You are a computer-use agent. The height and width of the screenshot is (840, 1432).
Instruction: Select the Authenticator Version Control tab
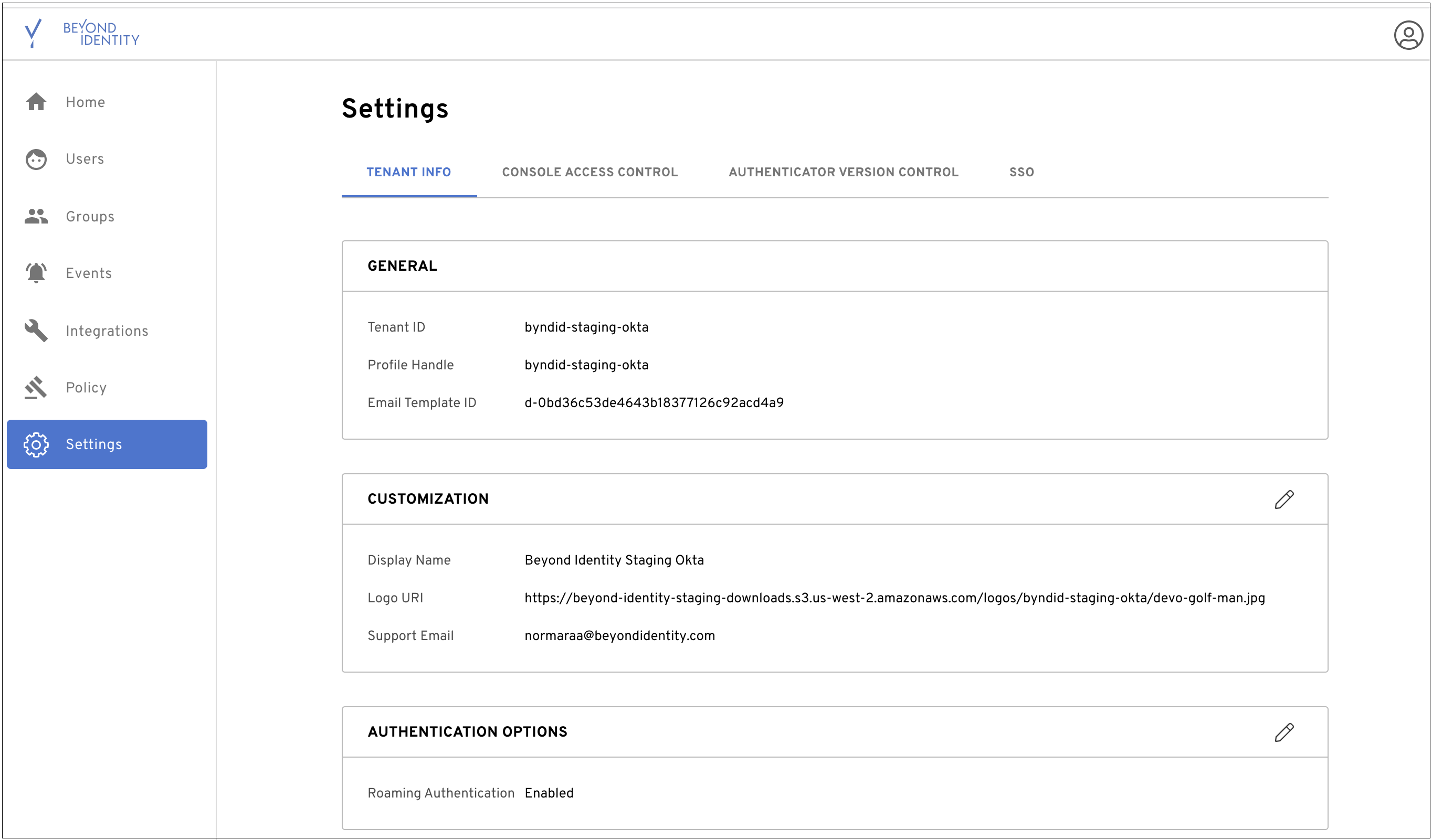[x=843, y=172]
